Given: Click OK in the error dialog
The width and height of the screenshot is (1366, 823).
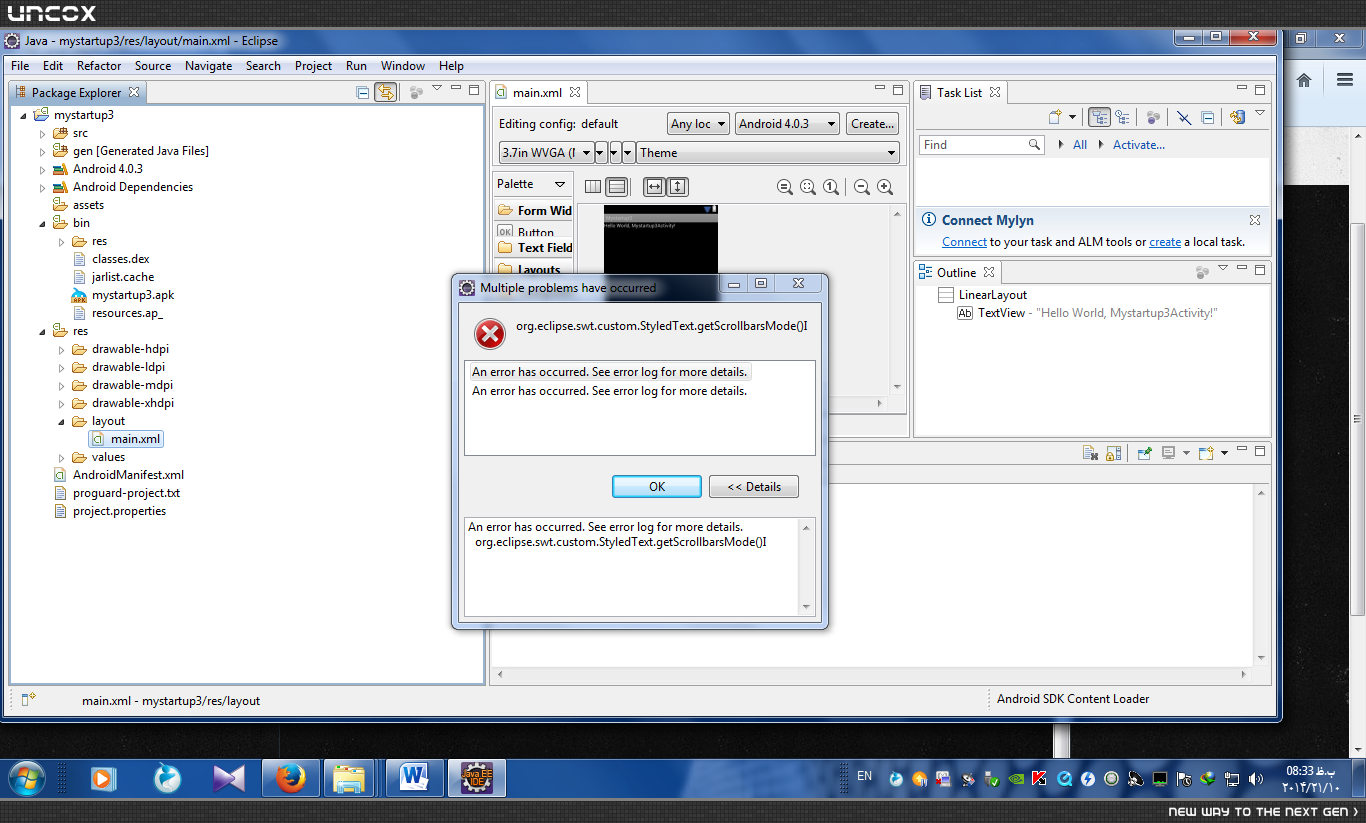Looking at the screenshot, I should (x=657, y=487).
